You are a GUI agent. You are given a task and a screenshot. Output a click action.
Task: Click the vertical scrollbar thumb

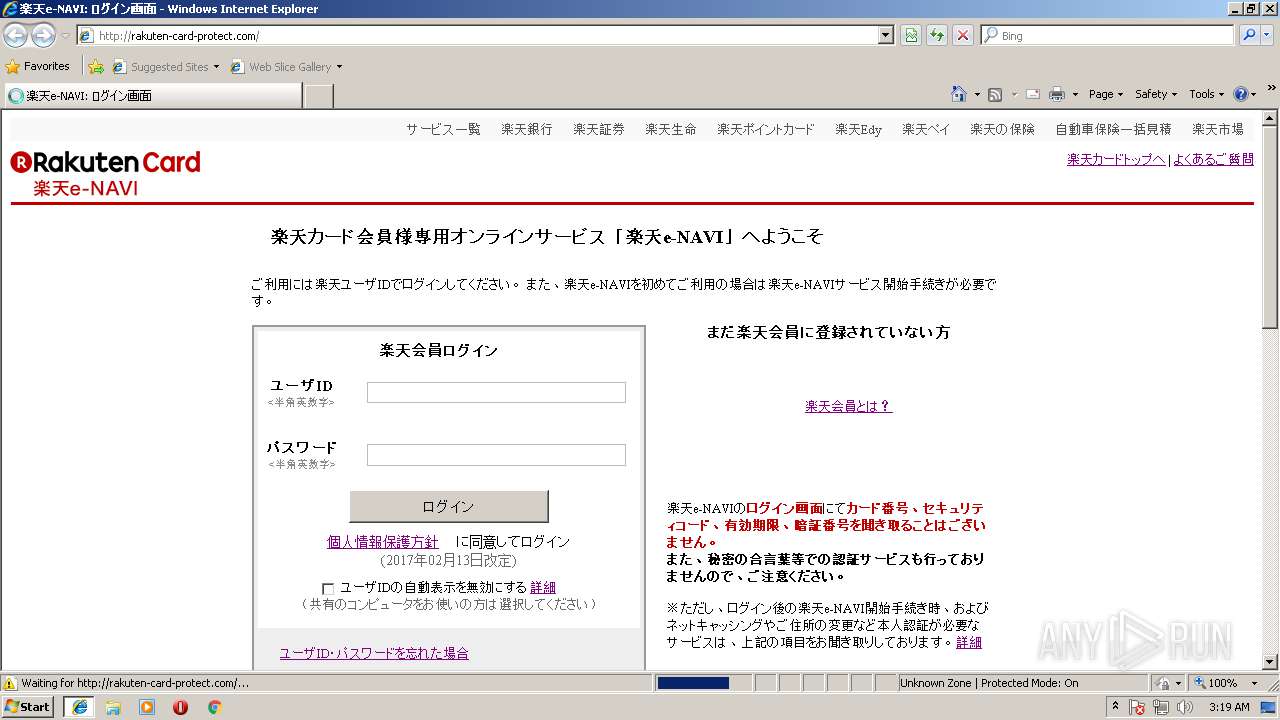click(x=1270, y=227)
